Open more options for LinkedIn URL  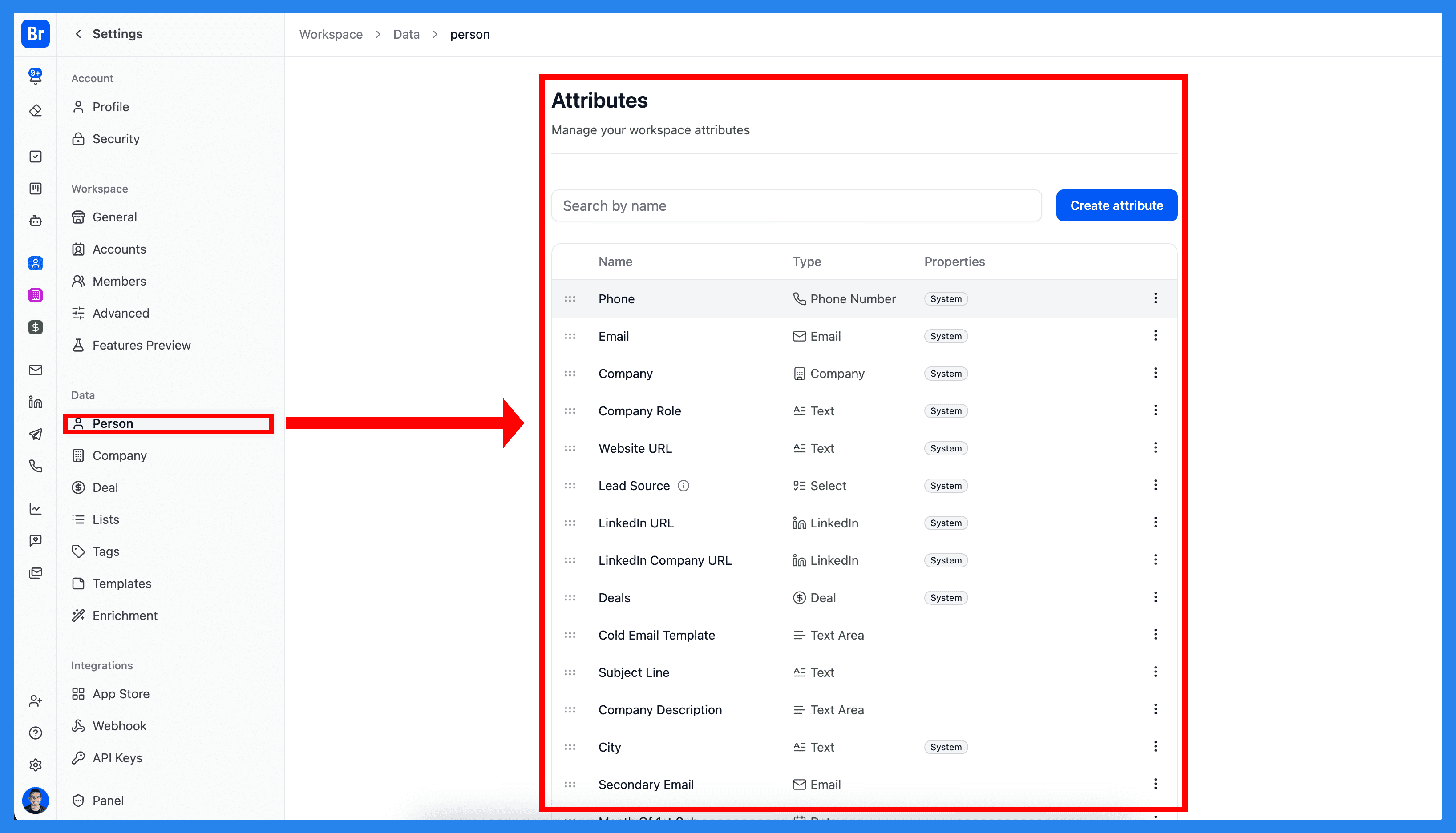pyautogui.click(x=1156, y=522)
